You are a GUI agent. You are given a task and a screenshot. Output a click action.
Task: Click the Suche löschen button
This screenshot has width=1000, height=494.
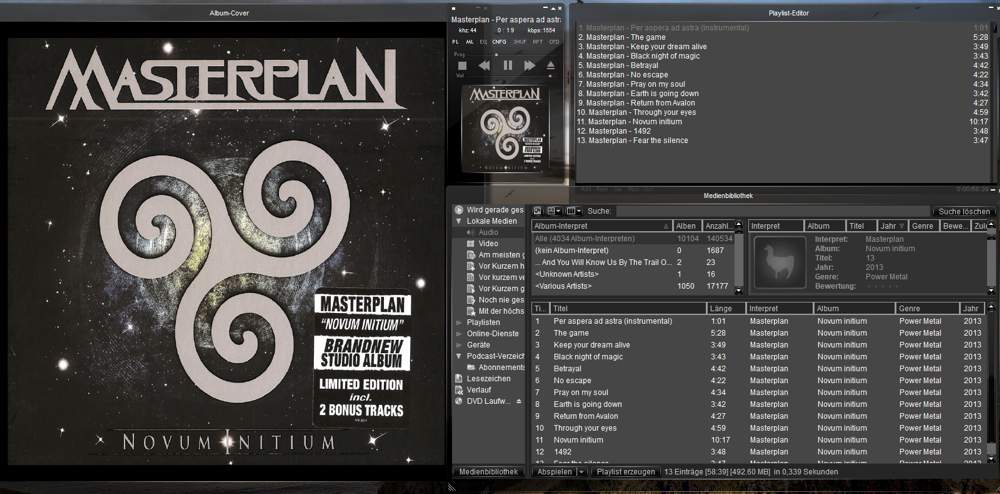pyautogui.click(x=963, y=212)
